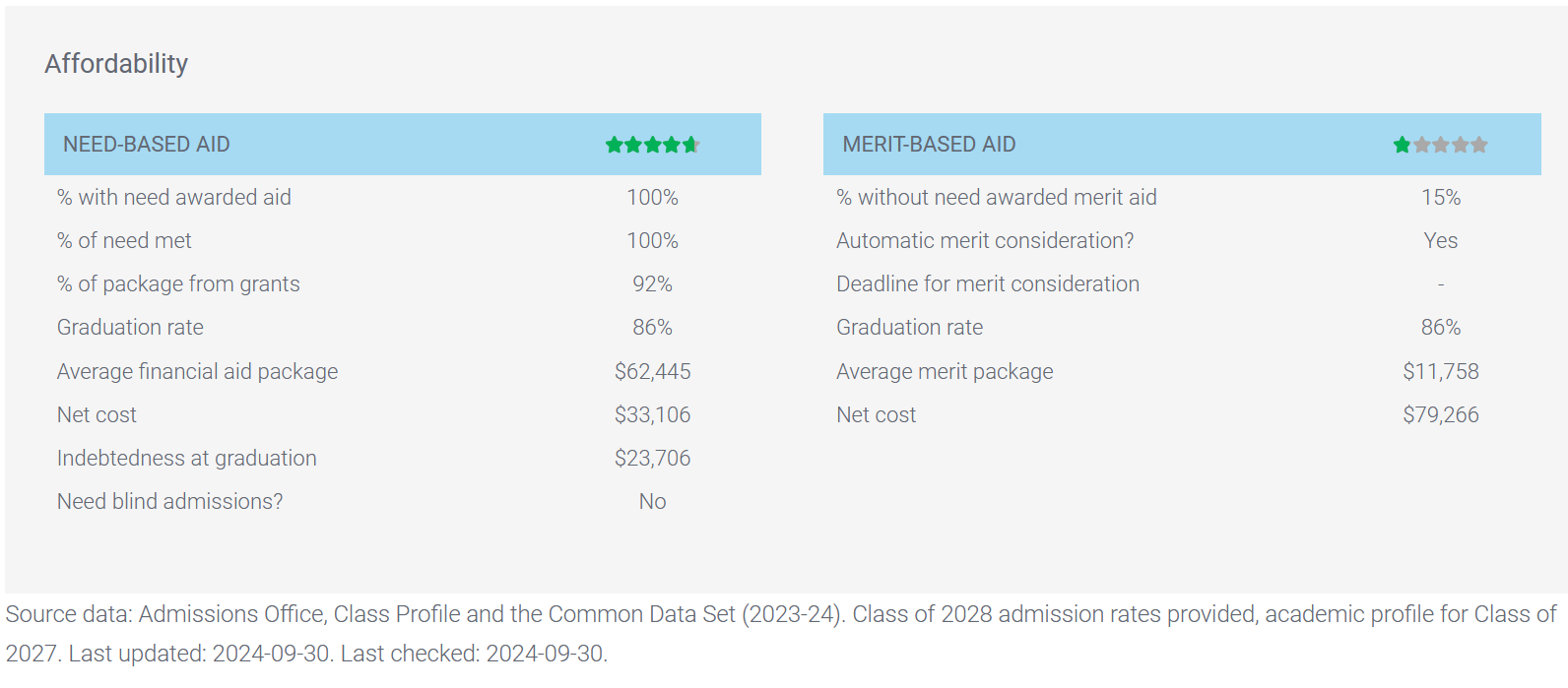The width and height of the screenshot is (1568, 688).
Task: Click the Indebtedness at graduation amount $23,706
Action: point(652,459)
